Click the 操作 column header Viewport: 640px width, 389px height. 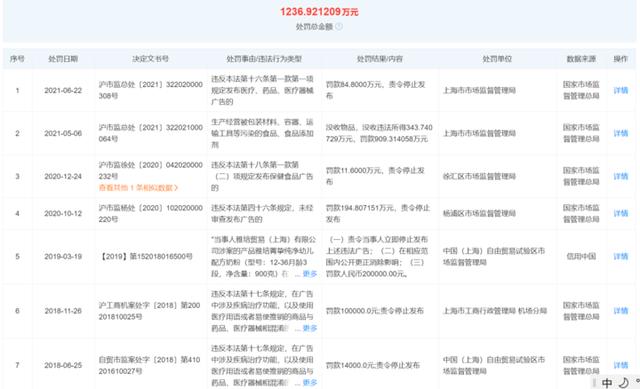point(620,59)
